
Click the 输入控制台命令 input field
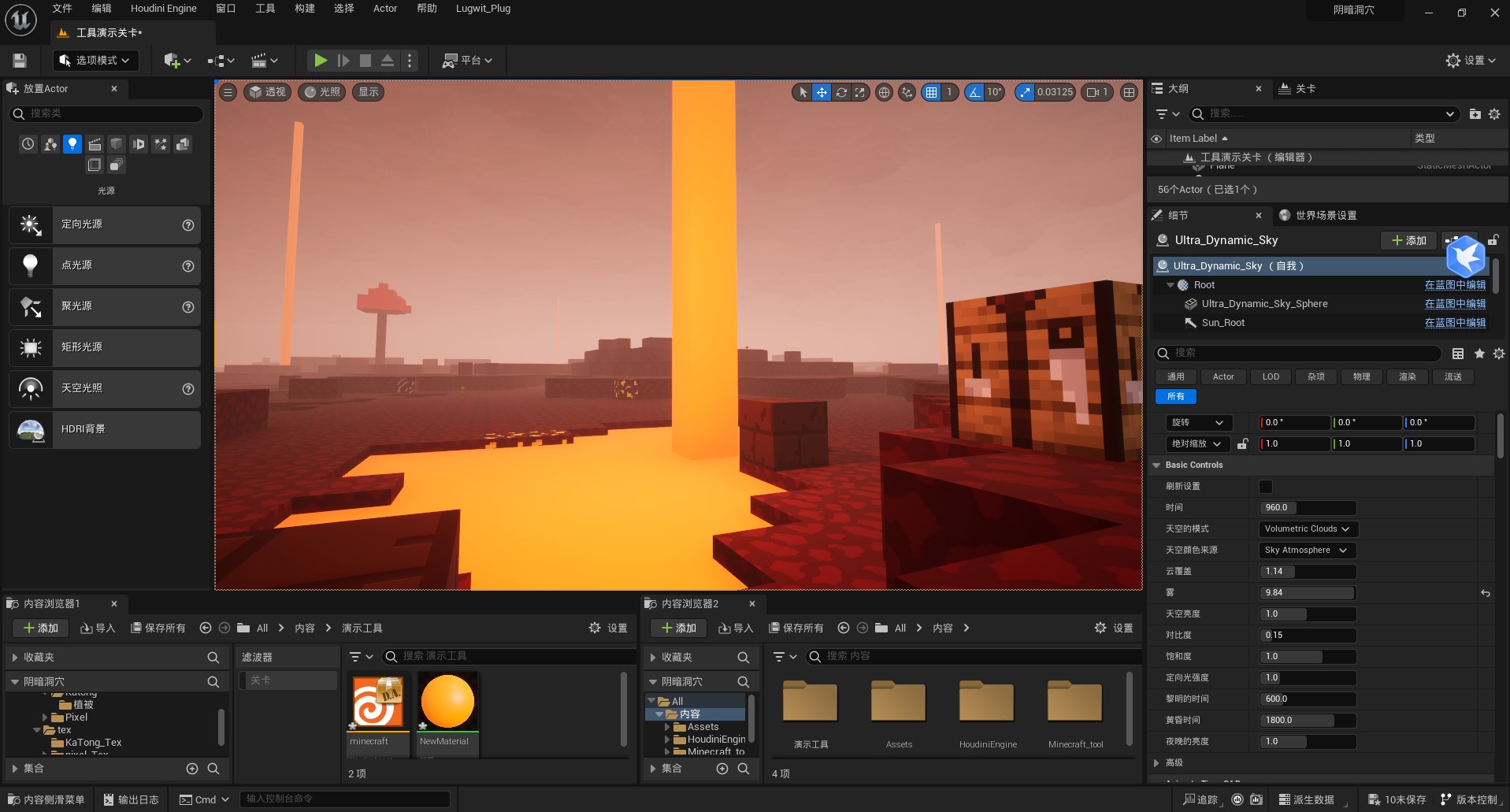pos(344,799)
